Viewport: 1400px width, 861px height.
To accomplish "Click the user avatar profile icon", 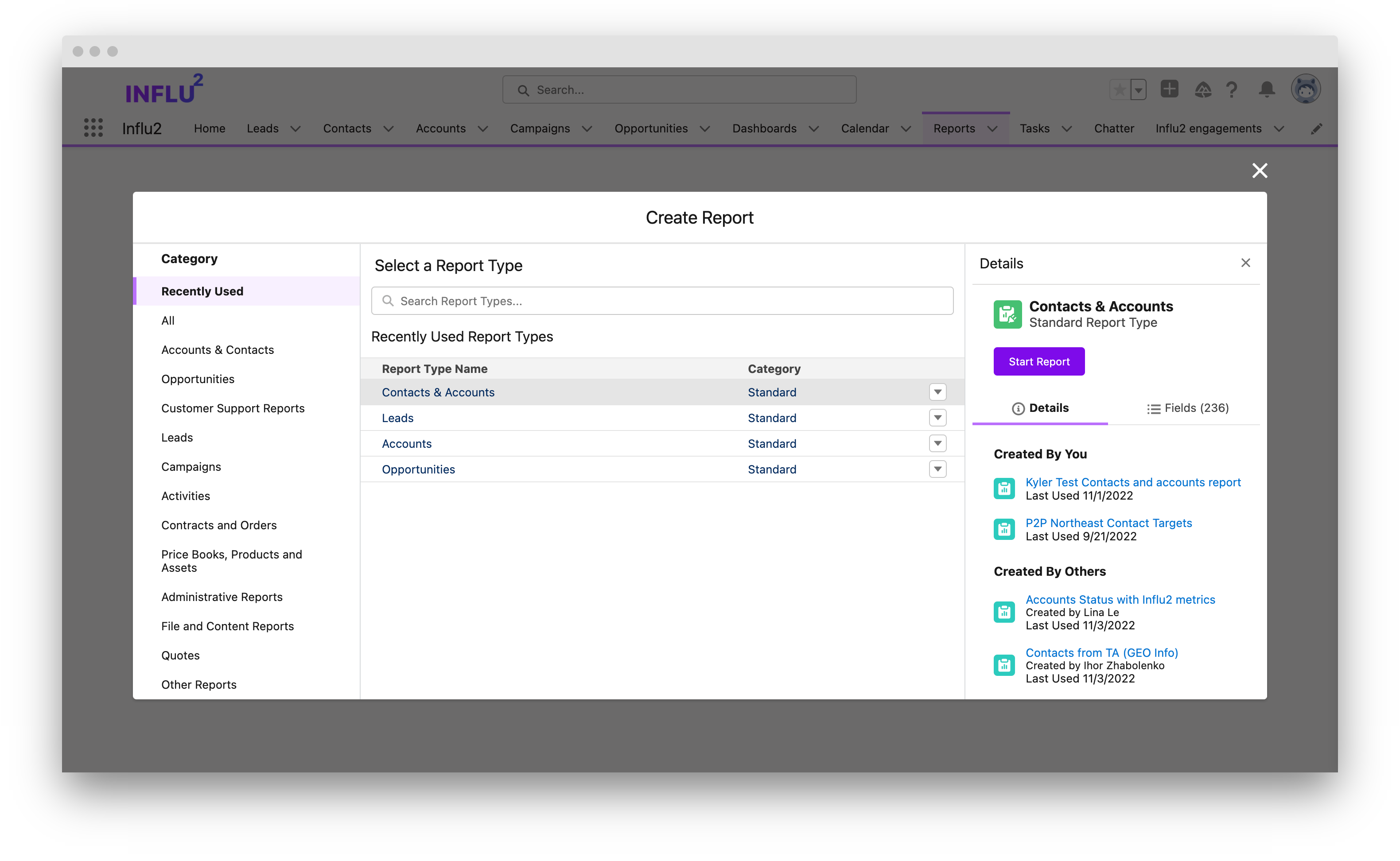I will pyautogui.click(x=1305, y=89).
